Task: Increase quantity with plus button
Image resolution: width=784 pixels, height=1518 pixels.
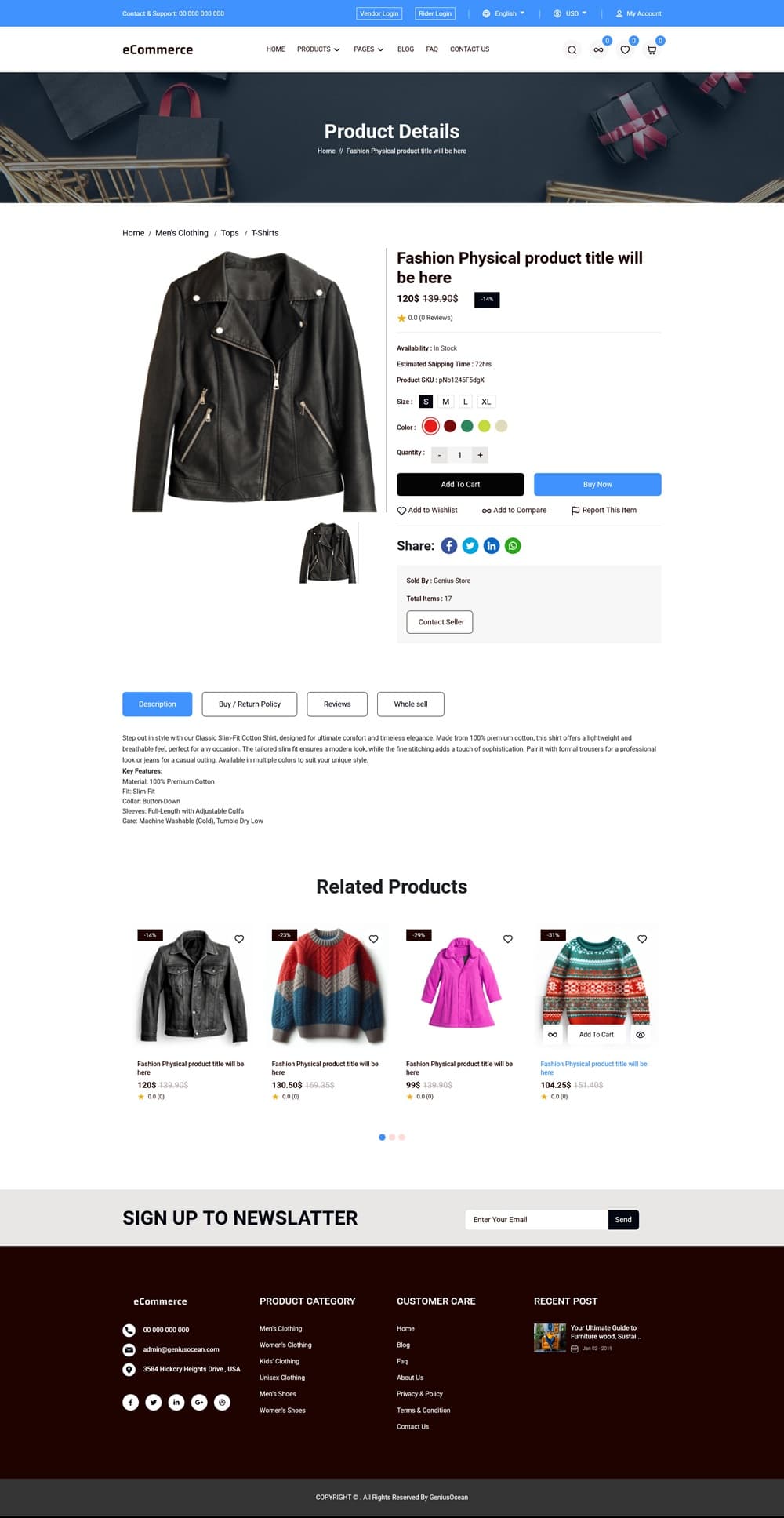Action: click(480, 455)
